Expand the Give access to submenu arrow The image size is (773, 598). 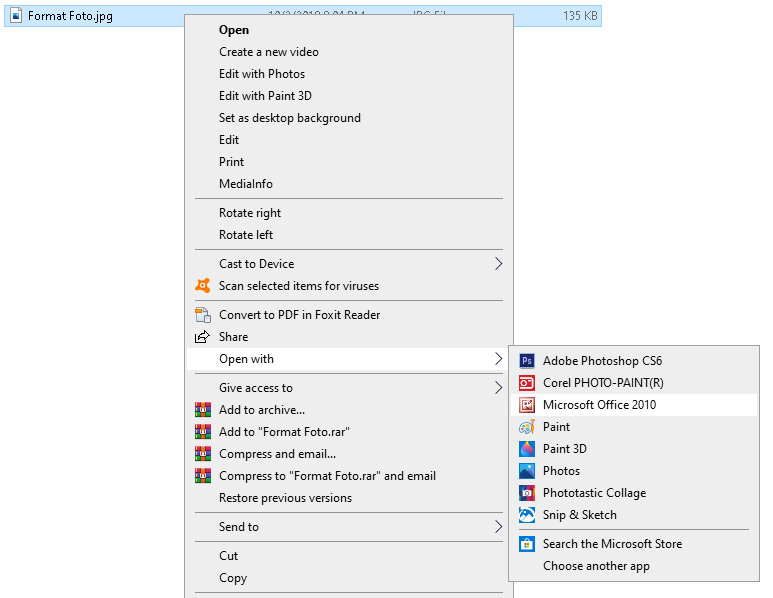click(x=498, y=388)
